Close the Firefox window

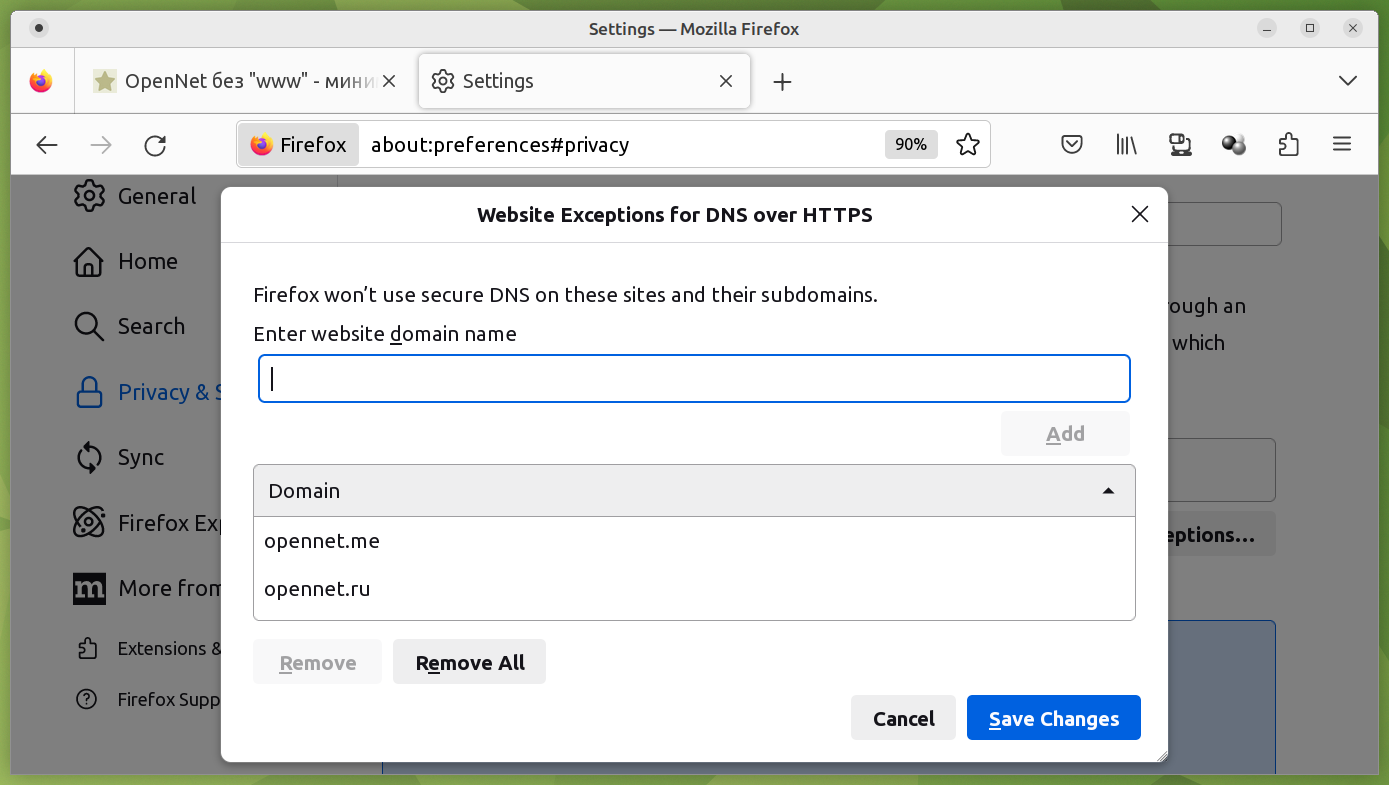point(1353,28)
